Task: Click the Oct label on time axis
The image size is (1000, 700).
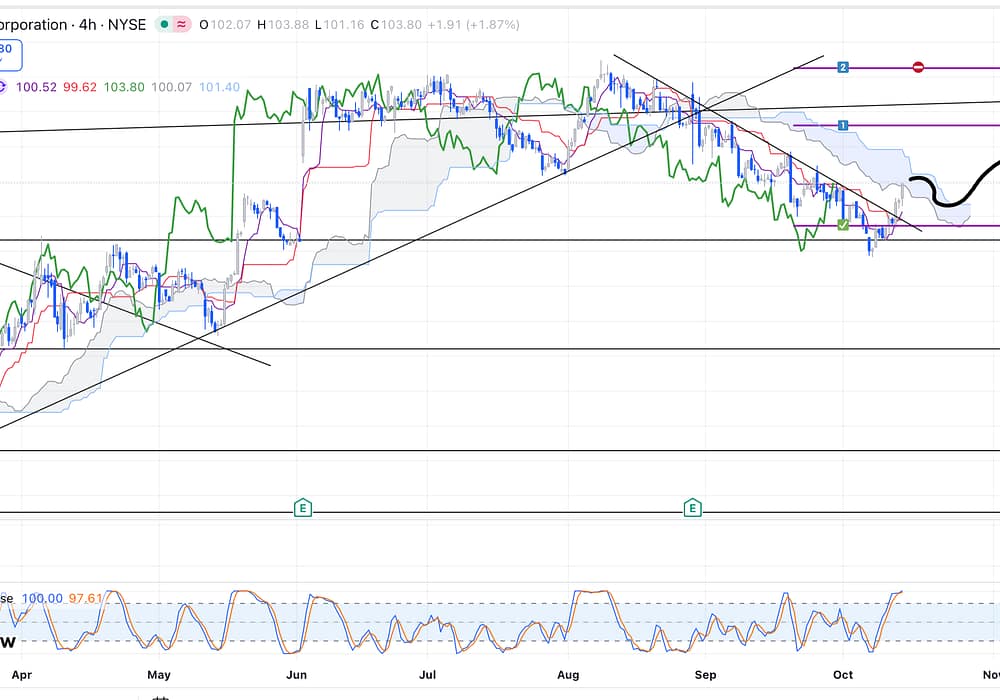Action: tap(845, 675)
